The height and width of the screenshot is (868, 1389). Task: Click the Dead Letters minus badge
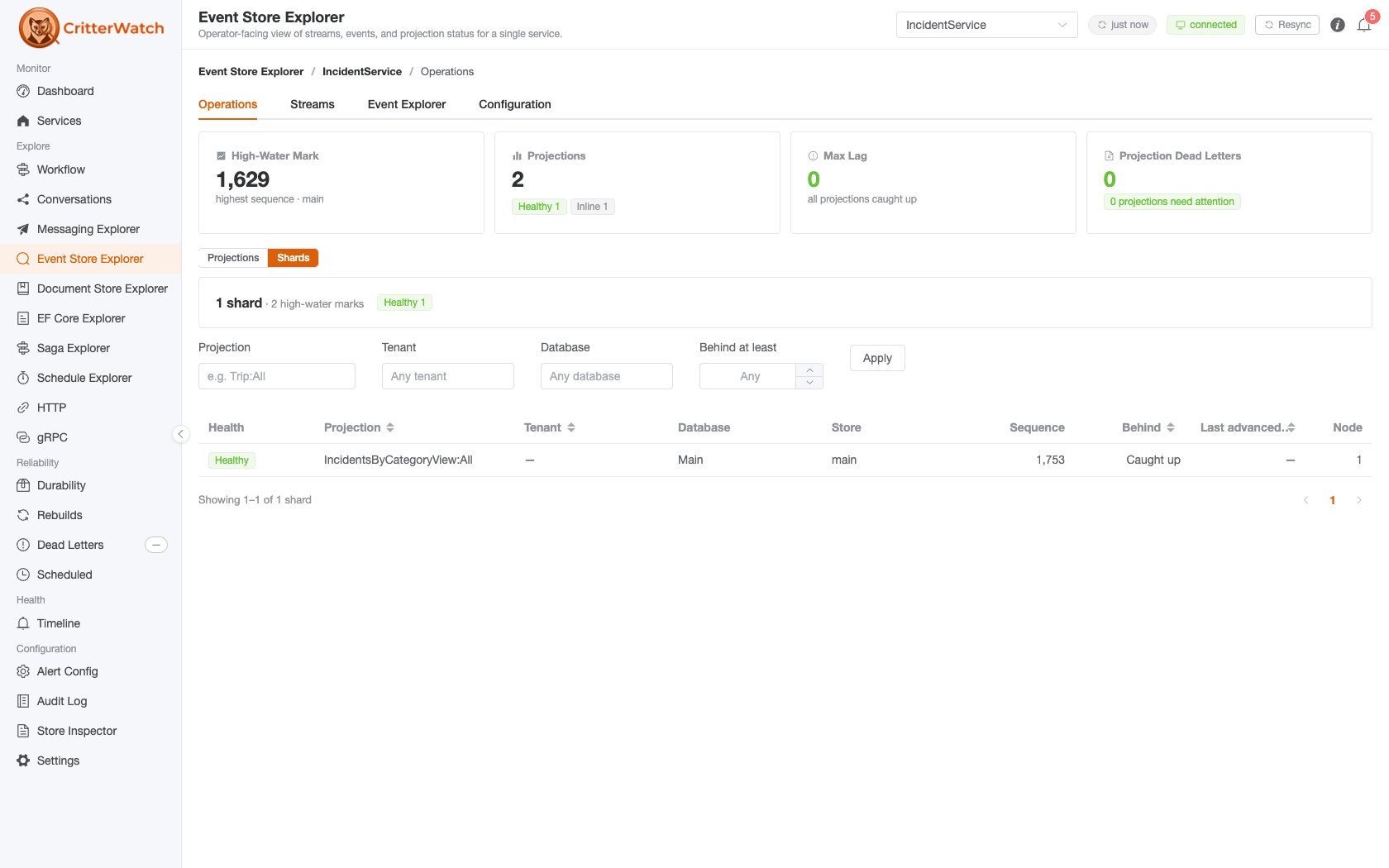coord(156,545)
